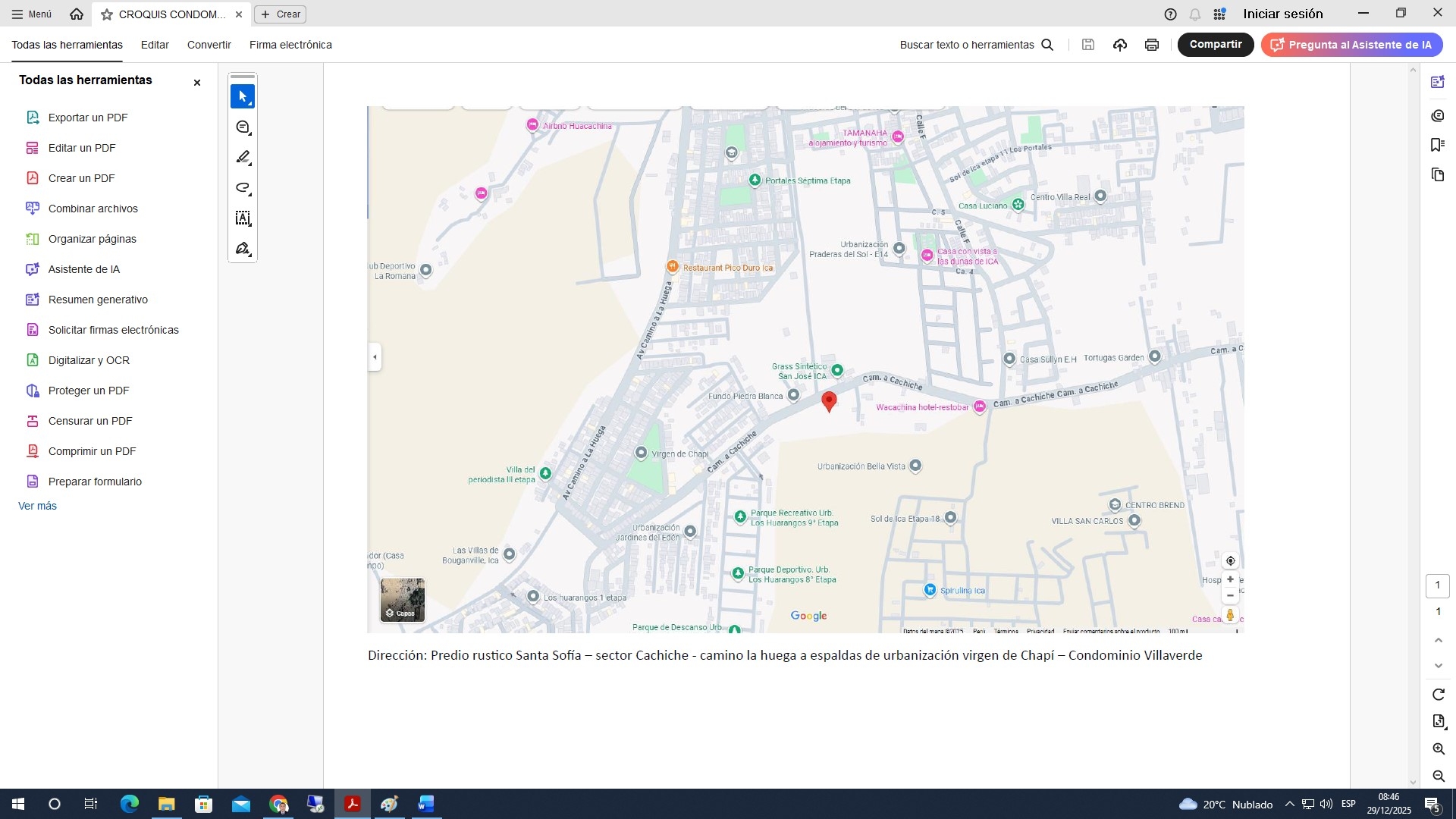Click Pregunta al Asistente de IA button
This screenshot has width=1456, height=819.
(1351, 45)
